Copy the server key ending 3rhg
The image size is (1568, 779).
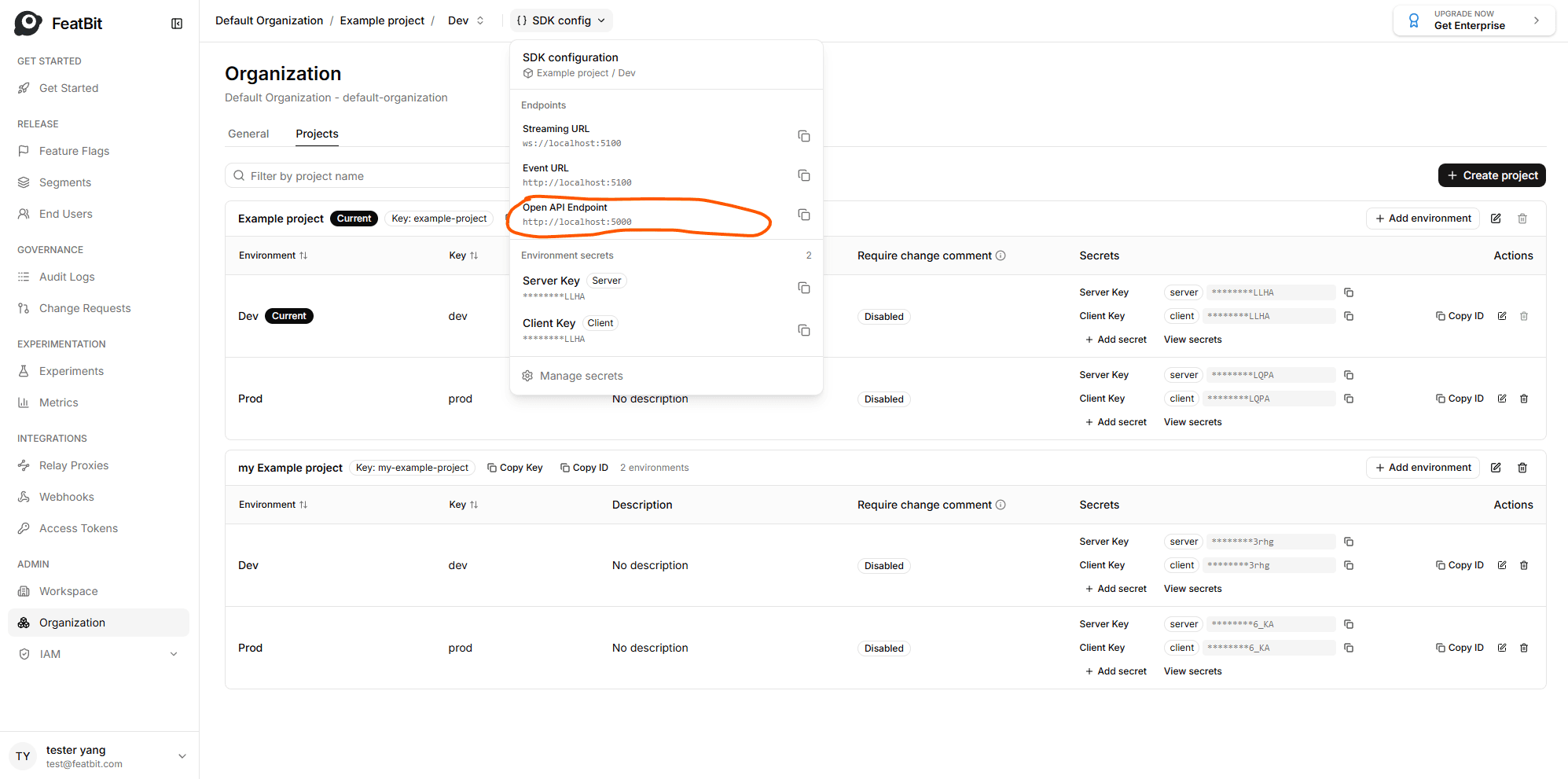tap(1349, 542)
